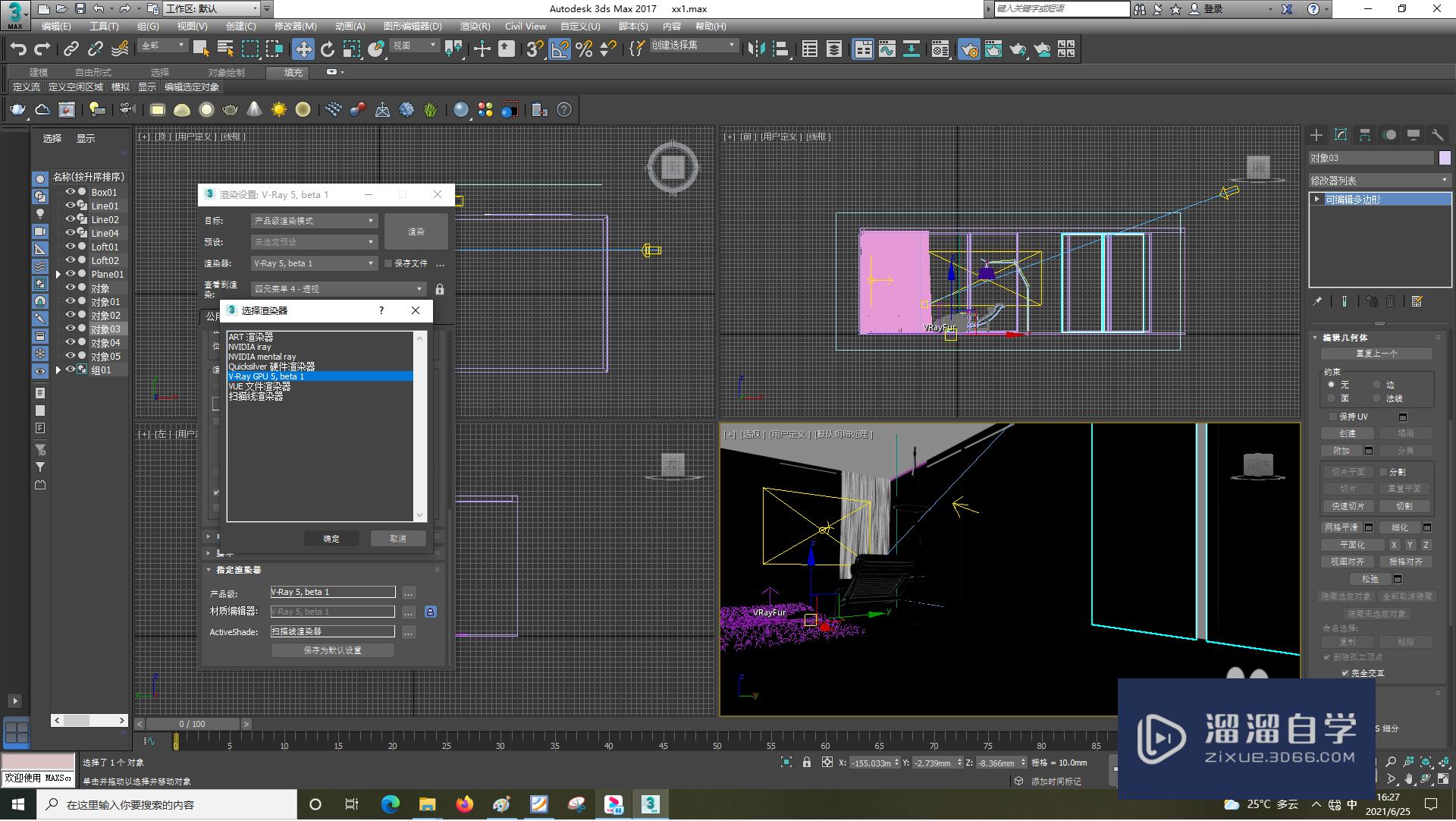Open the Layer Explorer icon
1456x821 pixels.
point(834,49)
